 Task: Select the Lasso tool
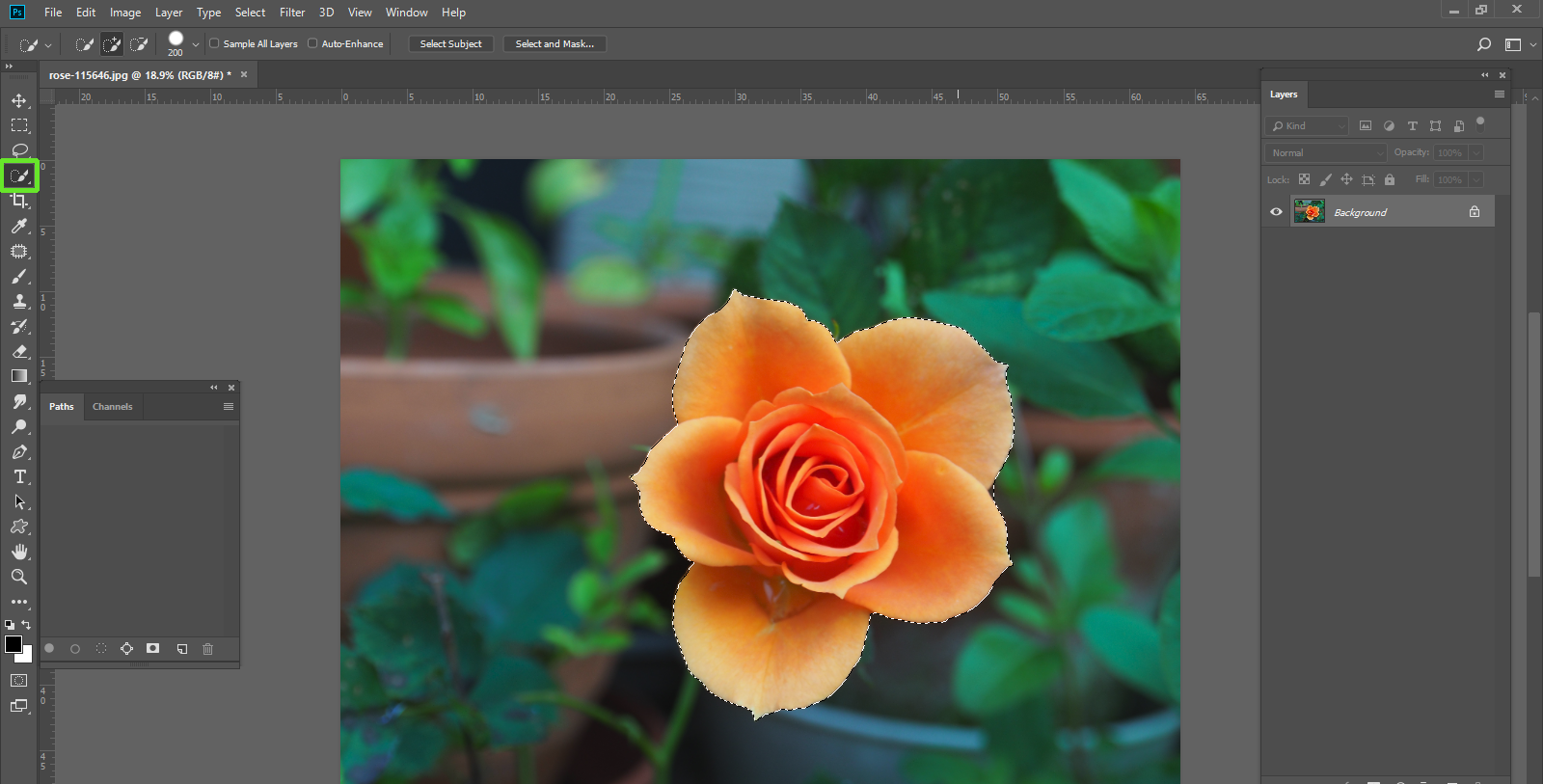[x=19, y=150]
